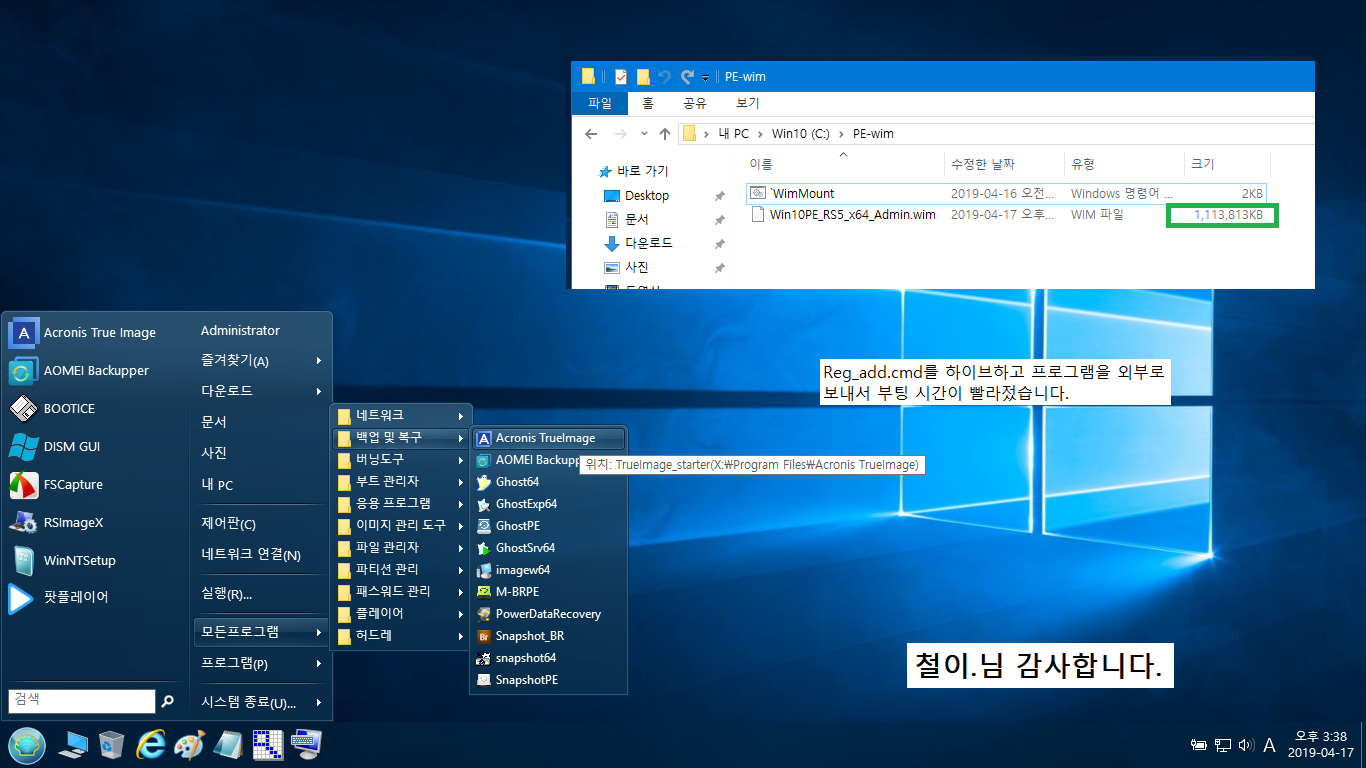1366x768 pixels.
Task: Open the 파일 tab in Explorer
Action: point(600,103)
